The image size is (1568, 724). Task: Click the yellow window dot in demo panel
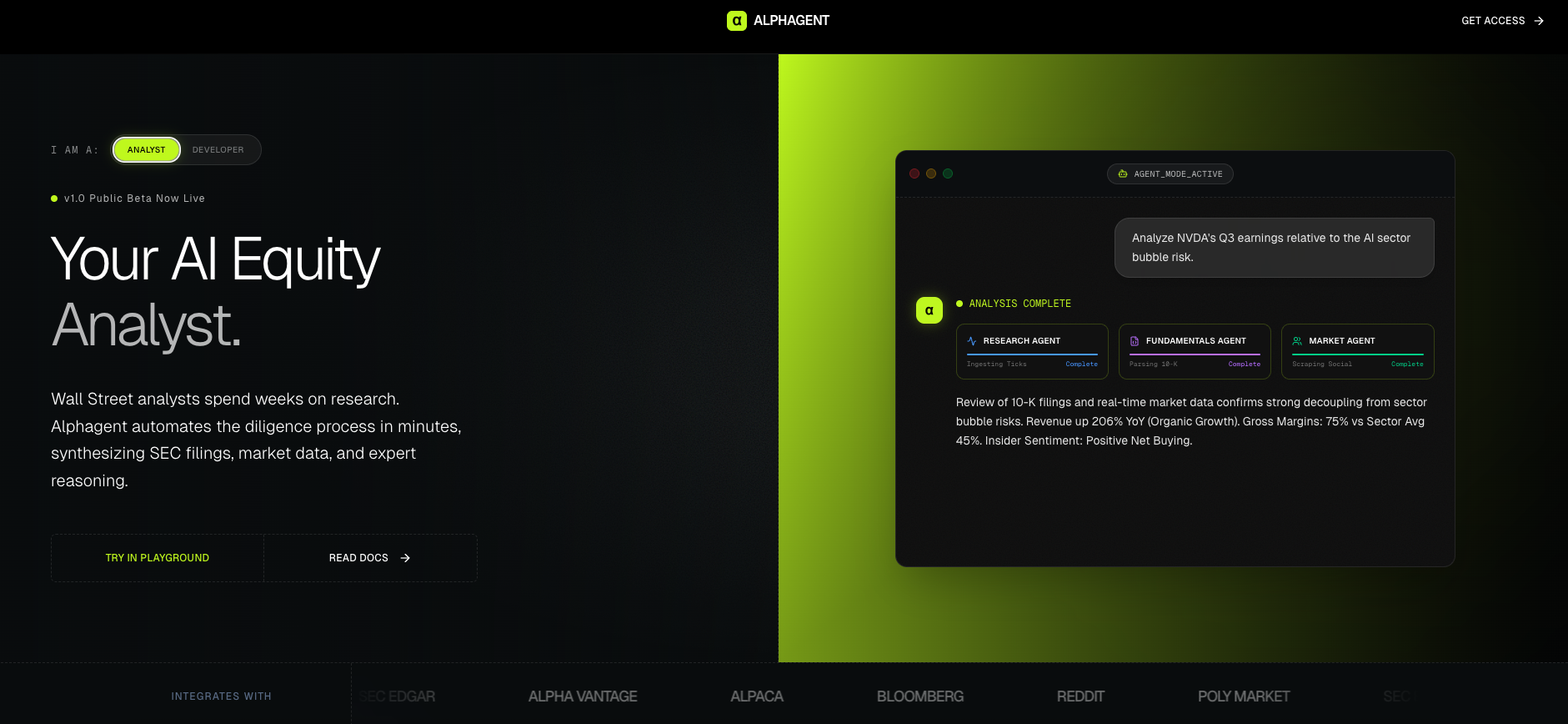point(931,173)
